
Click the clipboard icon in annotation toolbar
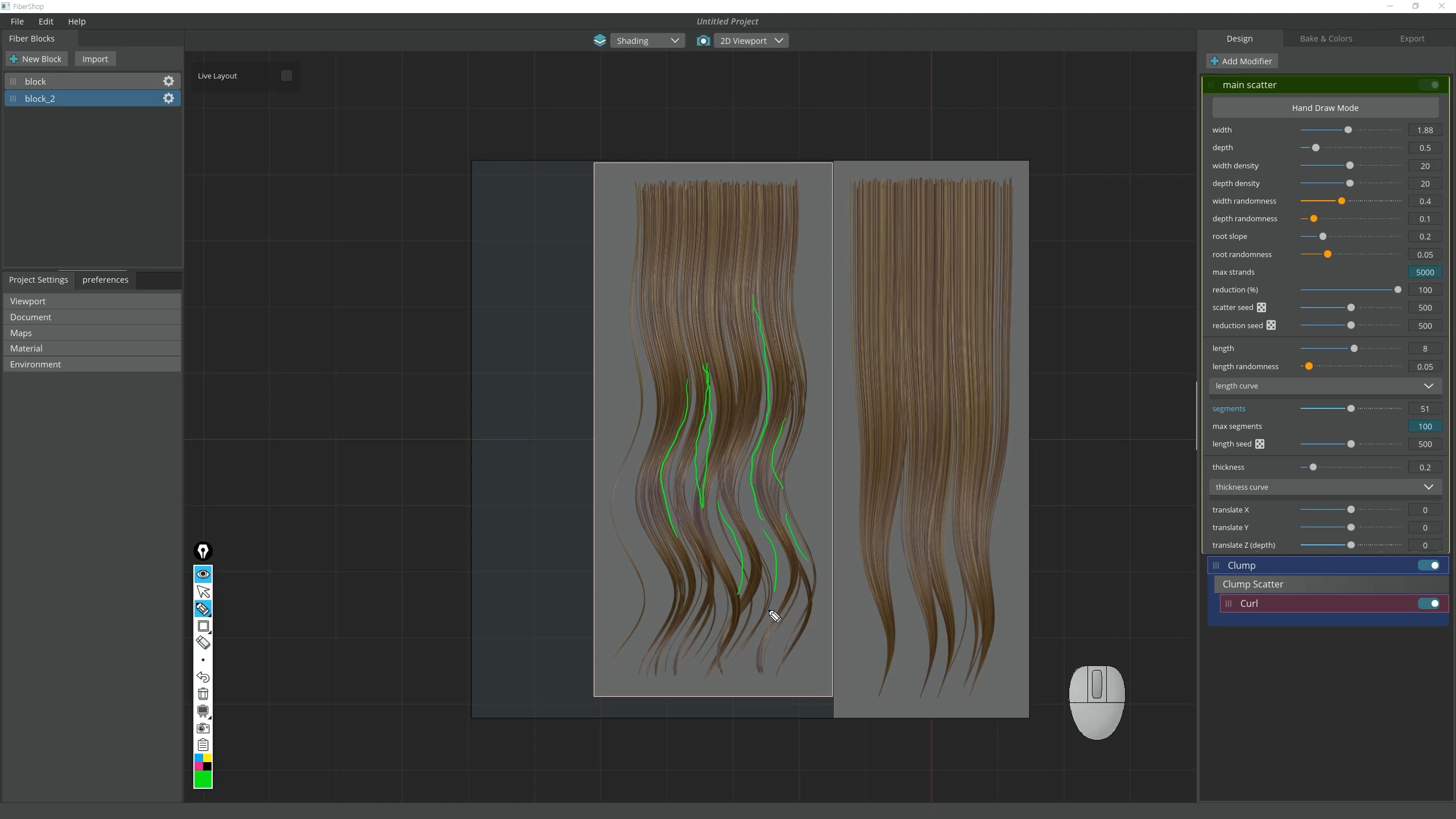click(x=203, y=745)
